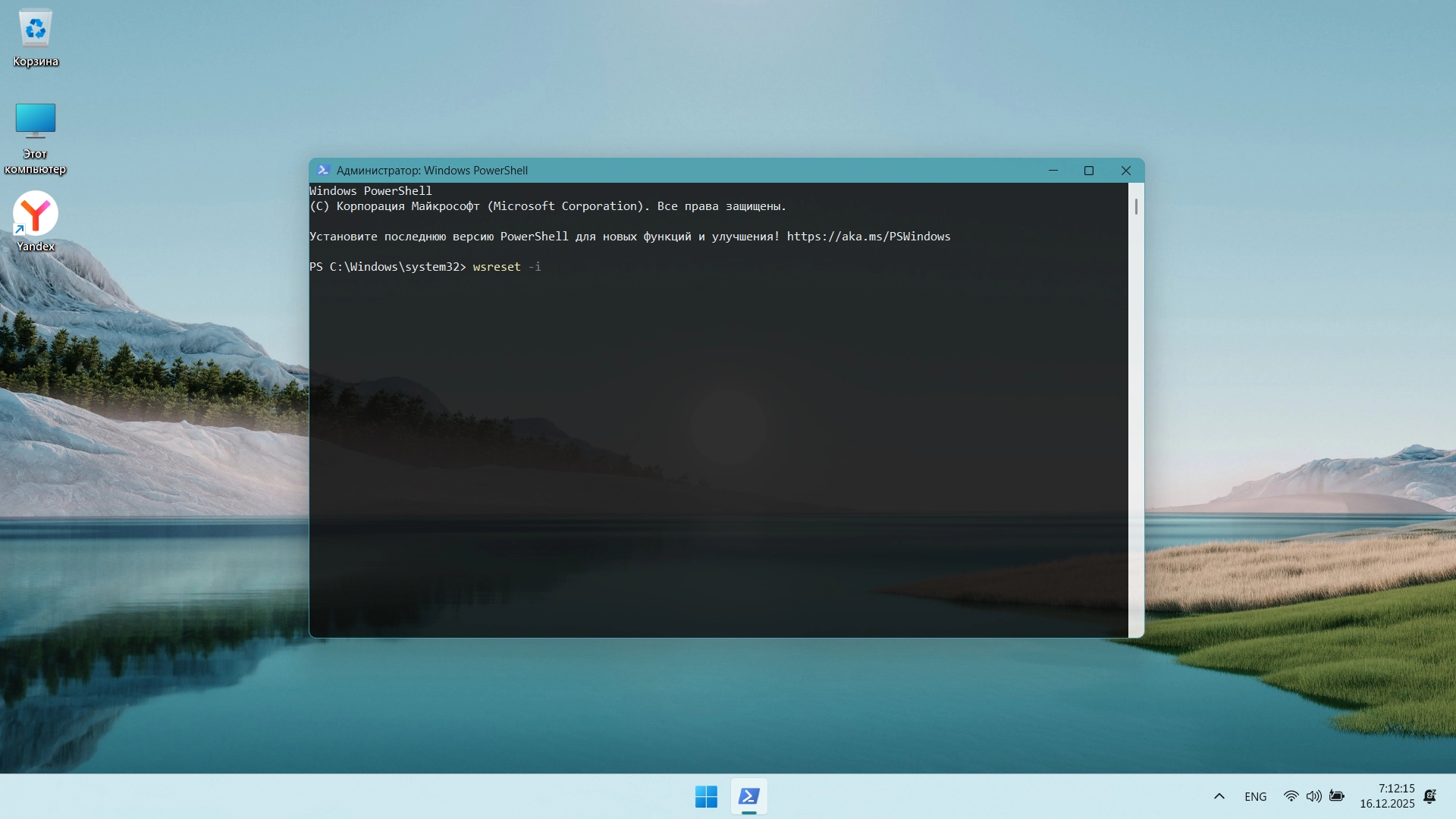This screenshot has height=819, width=1456.
Task: Open the notifications bell icon
Action: tap(1429, 796)
